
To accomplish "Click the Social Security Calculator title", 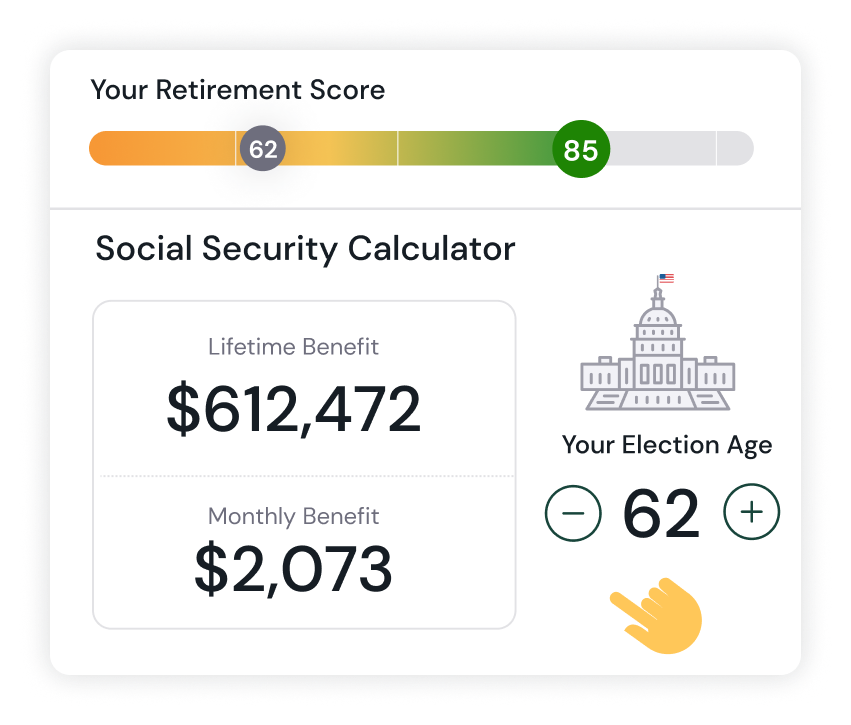I will 305,248.
